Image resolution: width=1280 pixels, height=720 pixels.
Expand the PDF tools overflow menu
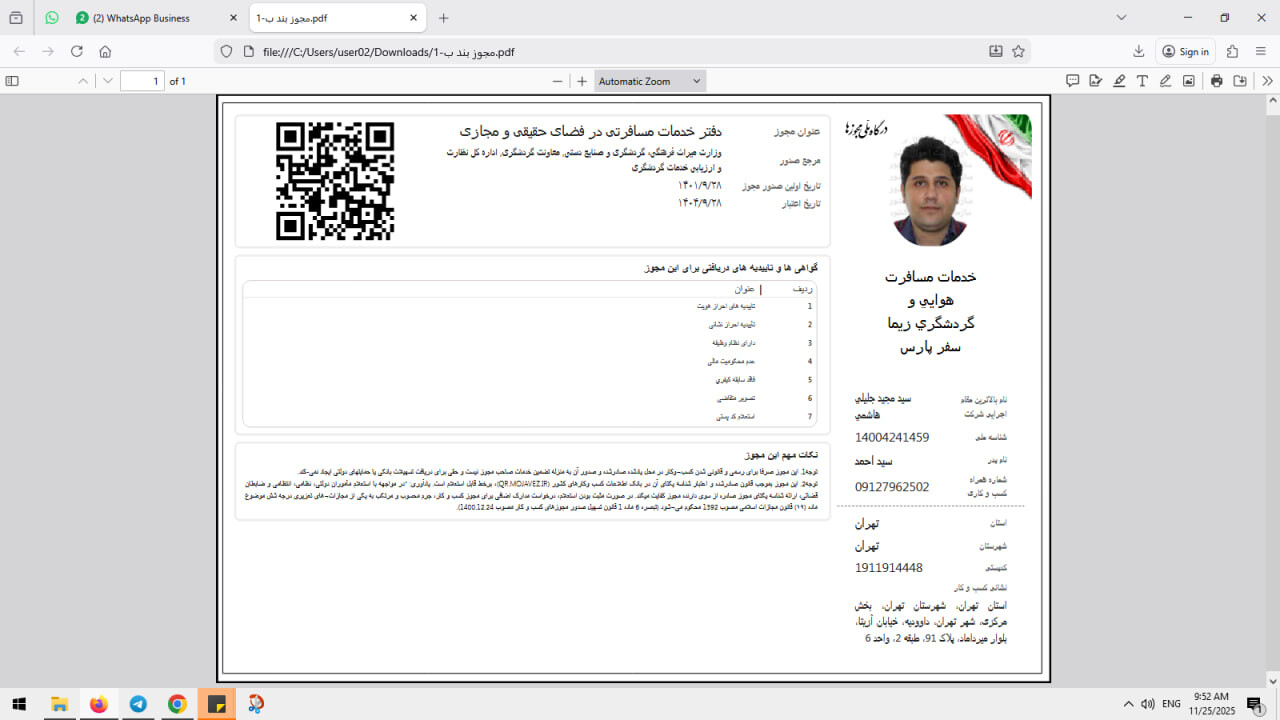pyautogui.click(x=1266, y=81)
